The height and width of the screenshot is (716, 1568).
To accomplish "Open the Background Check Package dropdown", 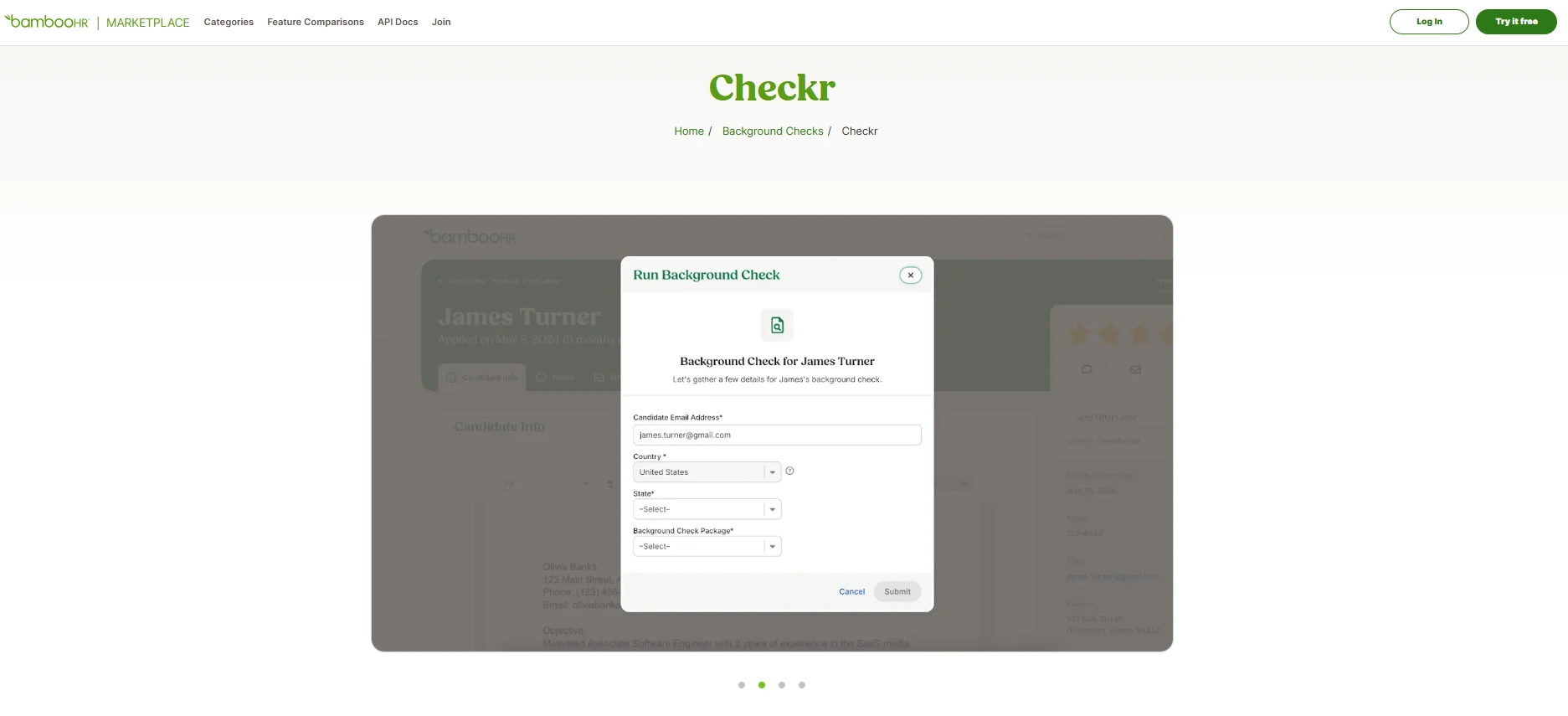I will 707,546.
